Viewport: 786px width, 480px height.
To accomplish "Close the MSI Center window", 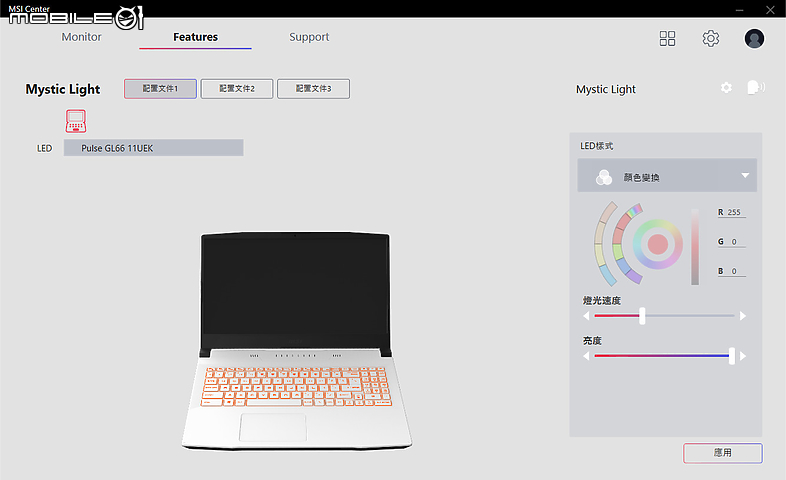I will (x=770, y=10).
